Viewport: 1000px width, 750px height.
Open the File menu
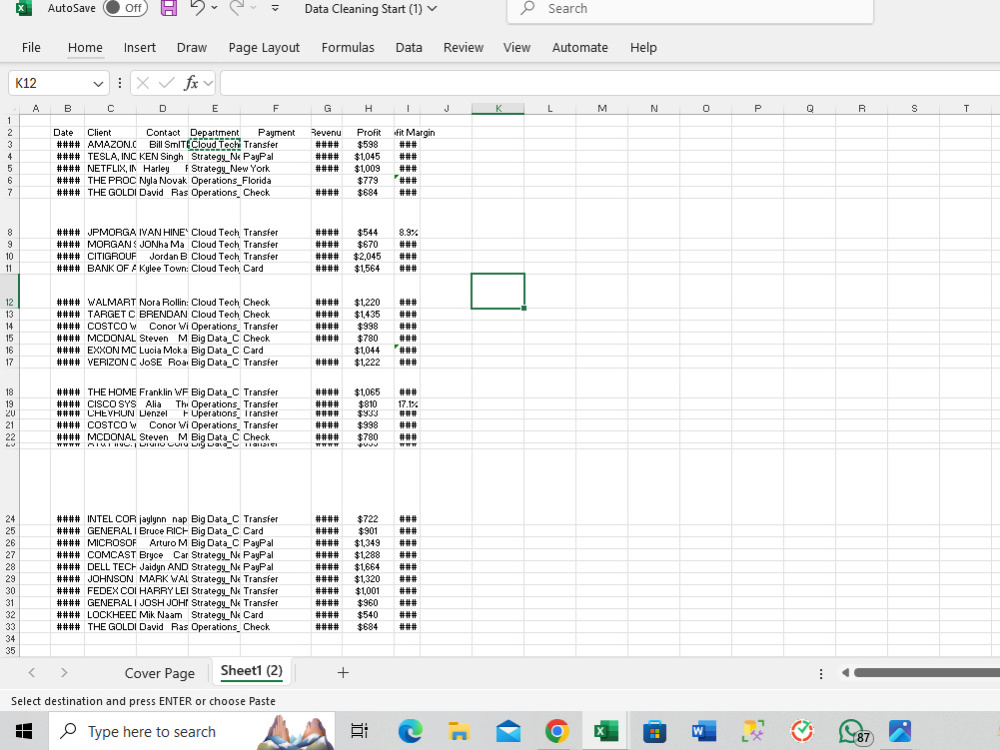(x=31, y=48)
